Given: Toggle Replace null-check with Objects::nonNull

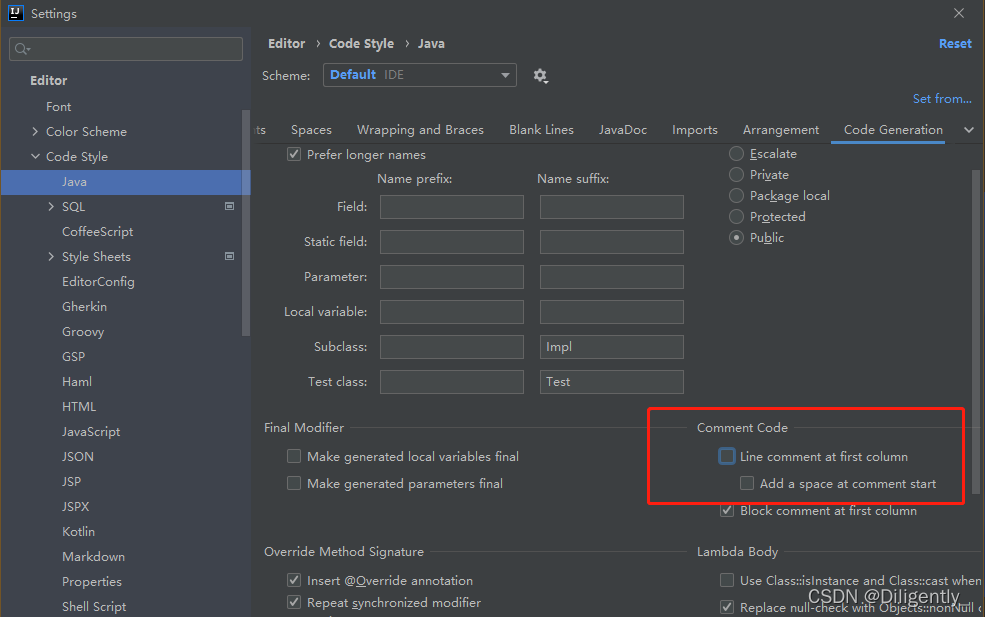Looking at the screenshot, I should (x=727, y=607).
